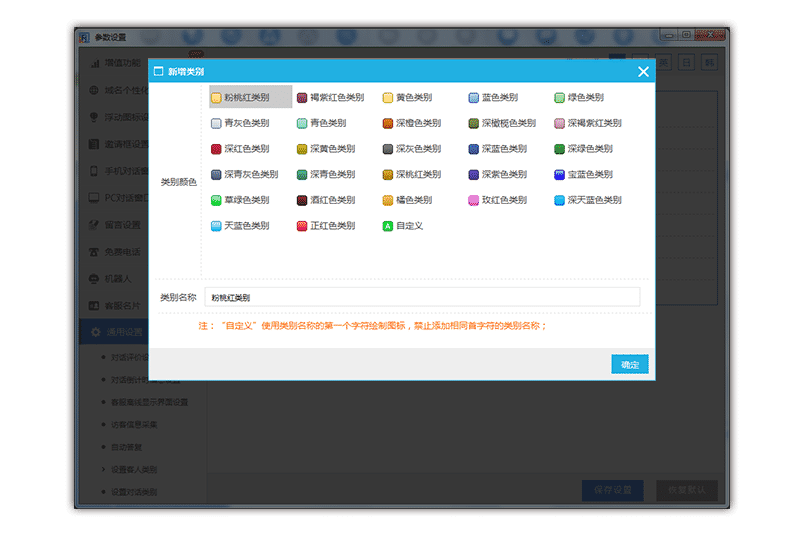
Task: Select the 深青色类别 icon option
Action: (326, 174)
